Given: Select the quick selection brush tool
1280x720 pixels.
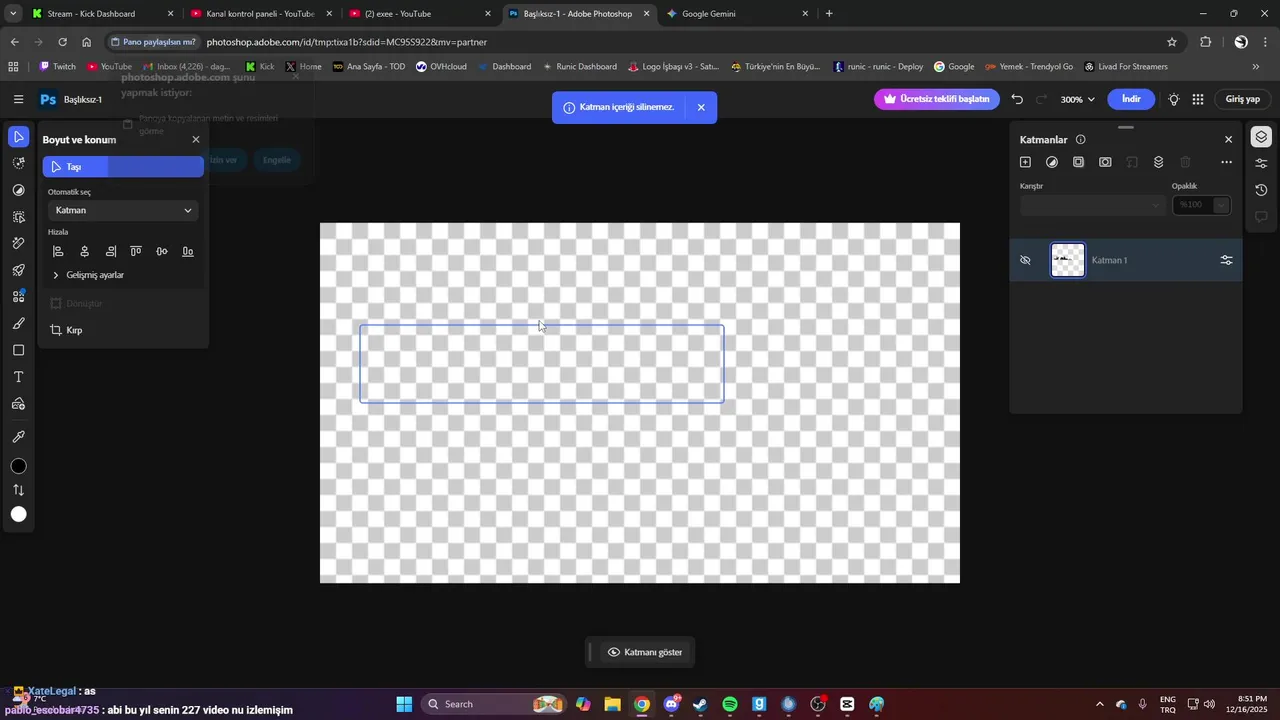Looking at the screenshot, I should 18,163.
